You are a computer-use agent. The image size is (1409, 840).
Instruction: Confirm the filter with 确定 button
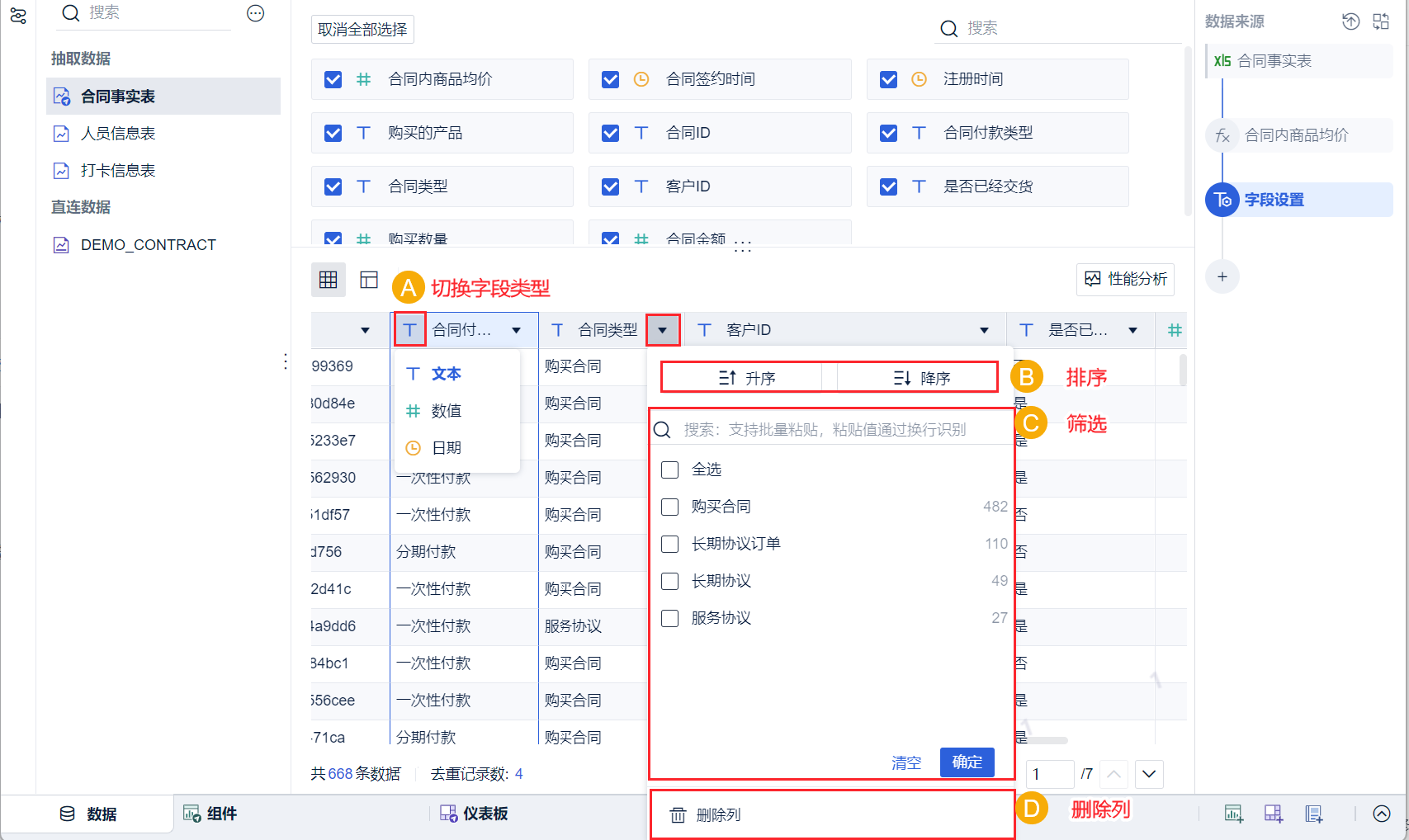coord(967,762)
